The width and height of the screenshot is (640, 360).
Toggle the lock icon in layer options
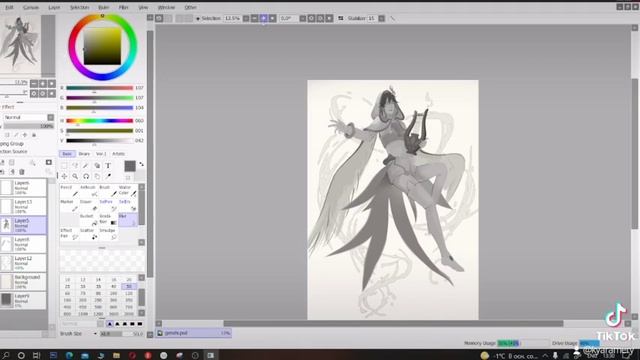[x=34, y=135]
